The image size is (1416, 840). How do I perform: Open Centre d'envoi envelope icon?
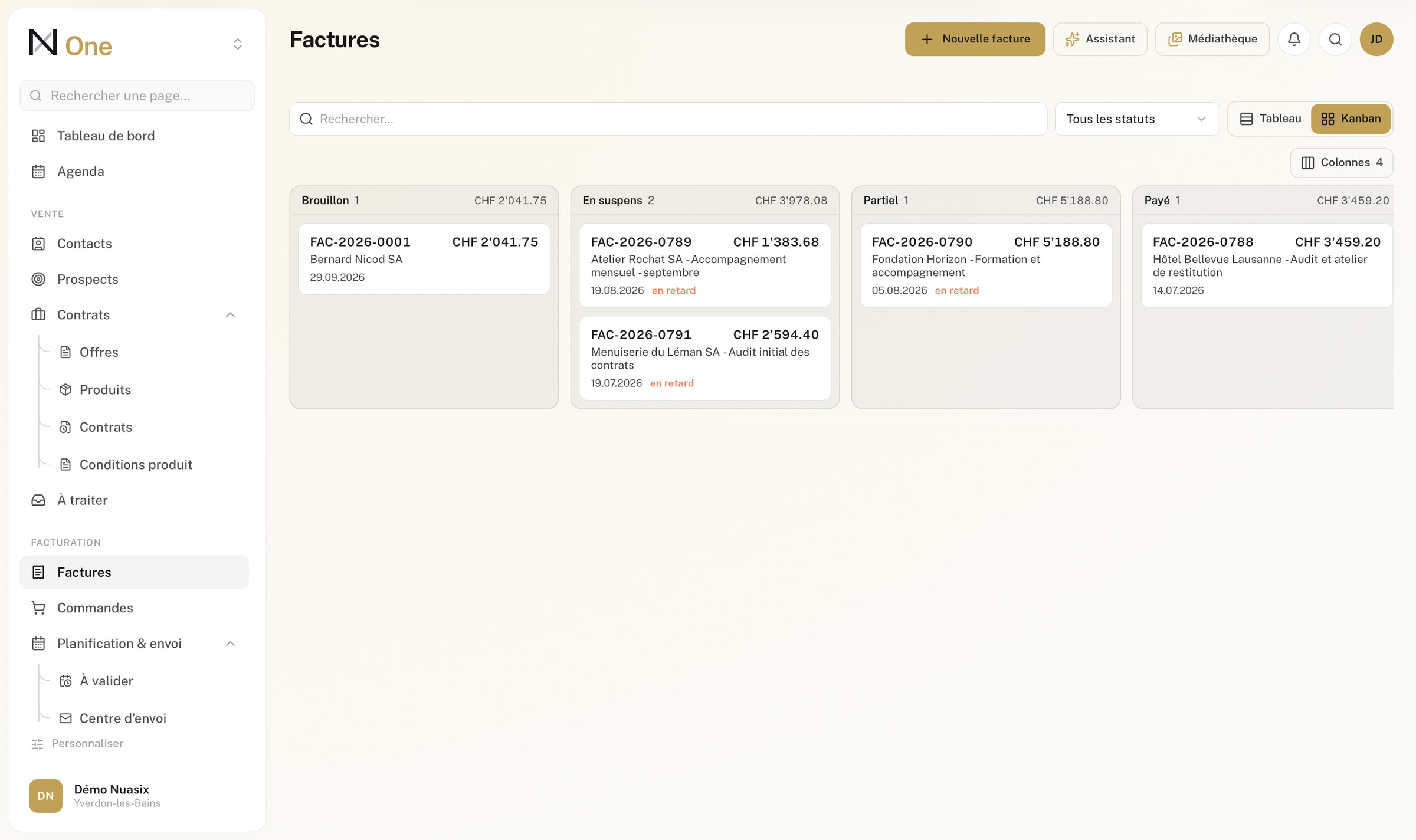(x=65, y=718)
